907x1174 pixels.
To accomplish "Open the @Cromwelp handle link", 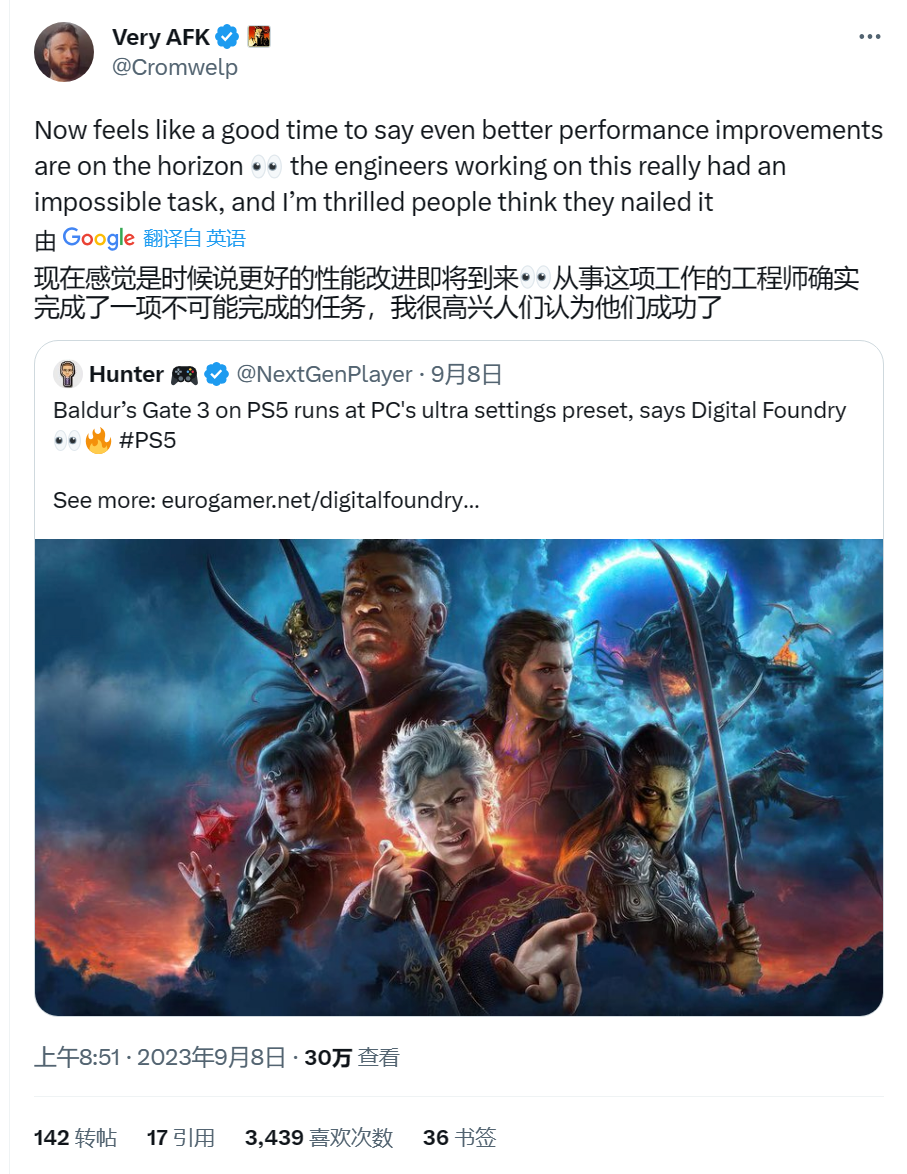I will tap(175, 67).
